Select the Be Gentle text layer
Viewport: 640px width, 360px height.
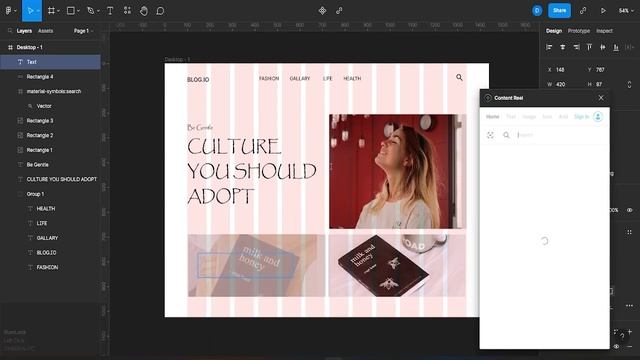50,165
